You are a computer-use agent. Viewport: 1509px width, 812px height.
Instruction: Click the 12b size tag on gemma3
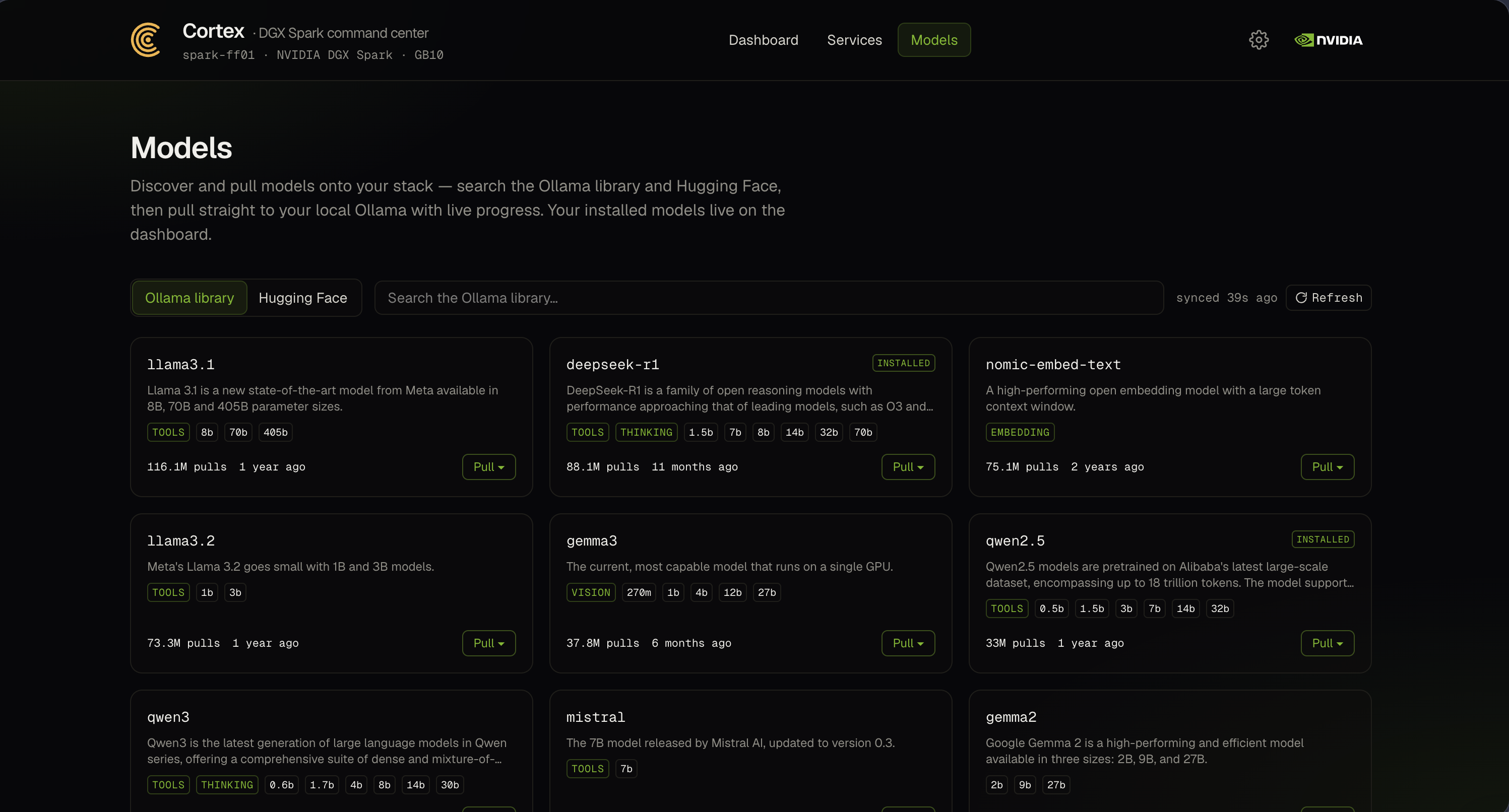[732, 592]
